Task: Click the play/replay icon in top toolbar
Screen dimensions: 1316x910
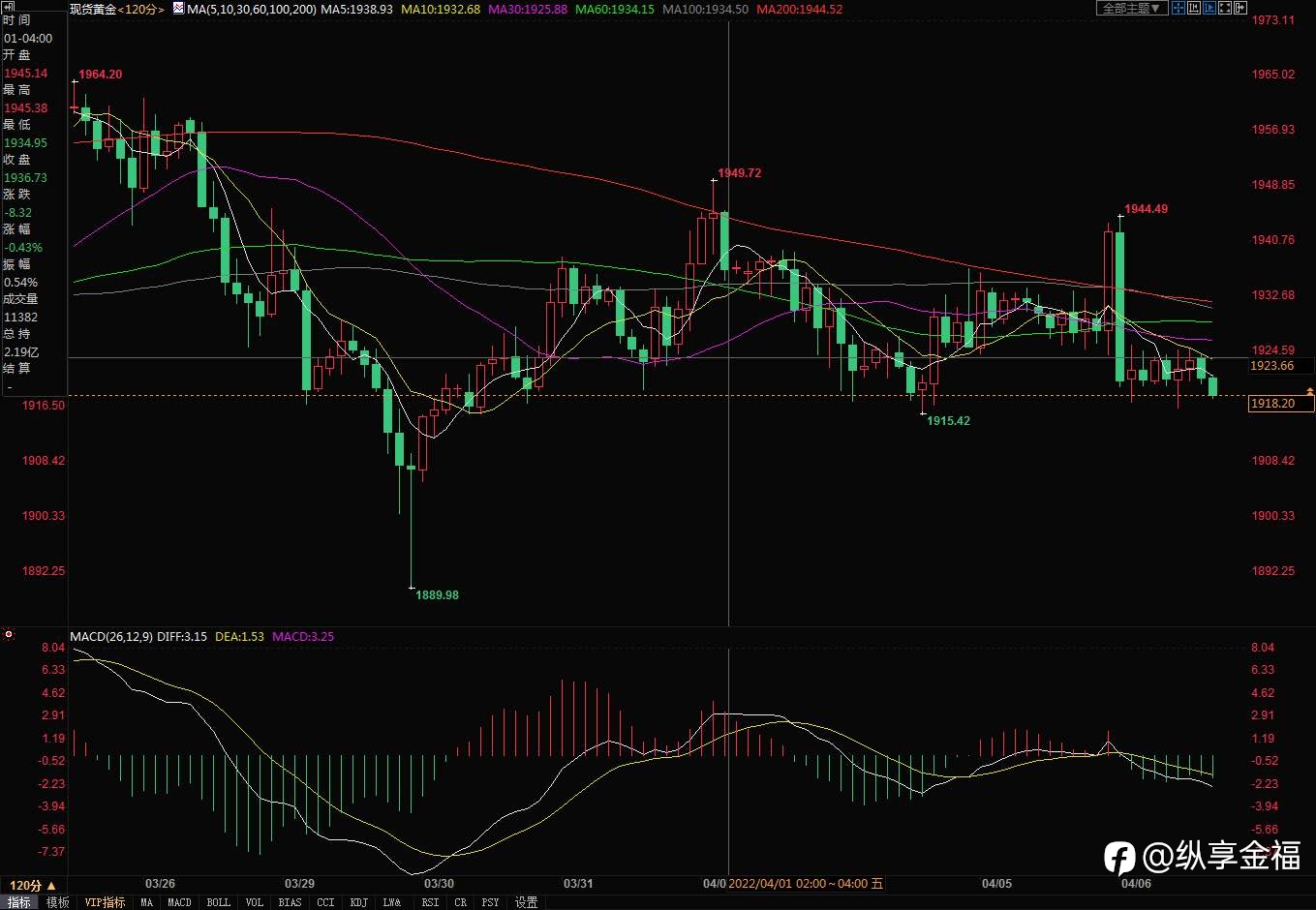Action: pyautogui.click(x=1209, y=8)
